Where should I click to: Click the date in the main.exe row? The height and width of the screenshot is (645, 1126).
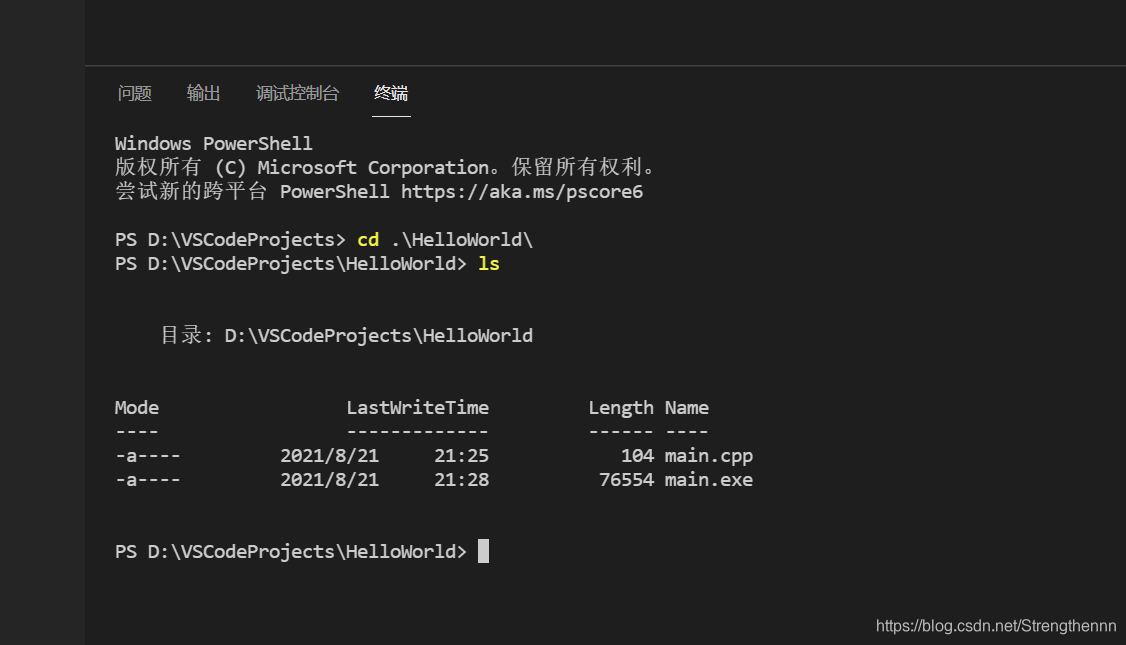tap(329, 480)
